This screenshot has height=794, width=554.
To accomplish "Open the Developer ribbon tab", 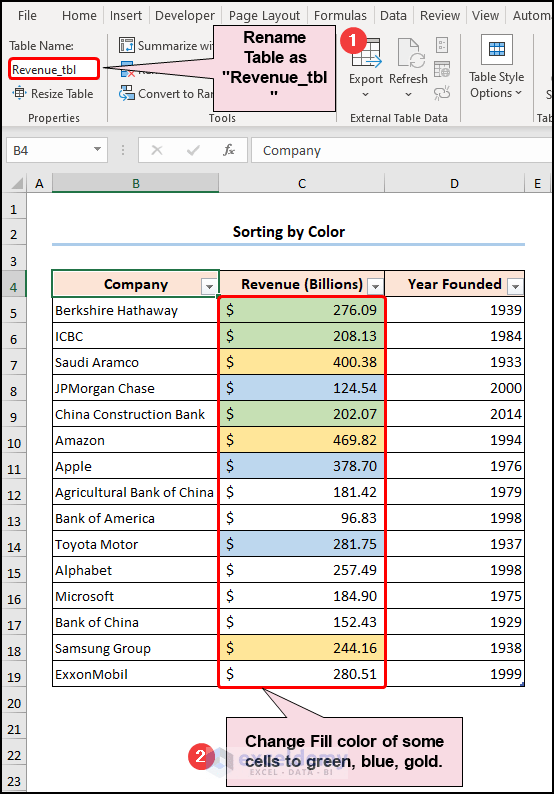I will 185,16.
